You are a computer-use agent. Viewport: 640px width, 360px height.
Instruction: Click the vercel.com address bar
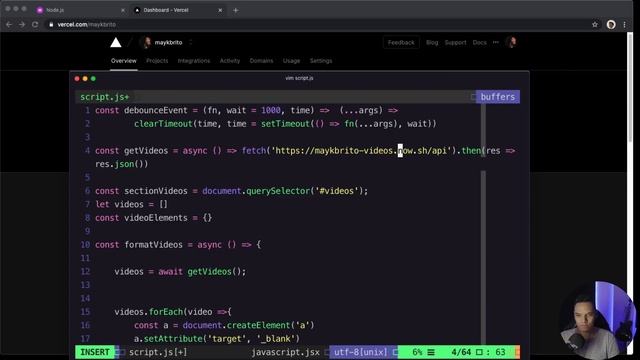tap(318, 24)
